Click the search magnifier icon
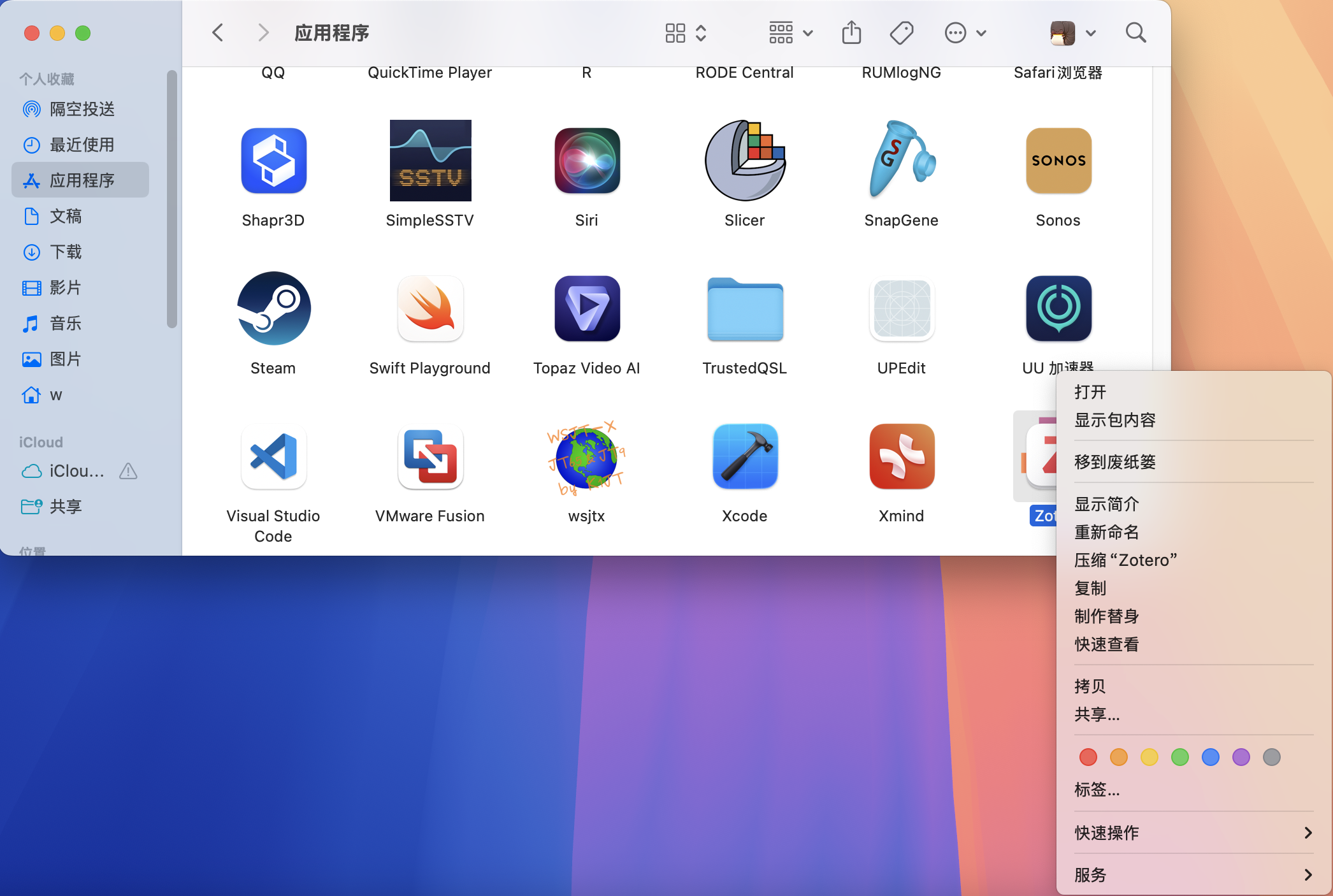This screenshot has height=896, width=1333. [1135, 33]
